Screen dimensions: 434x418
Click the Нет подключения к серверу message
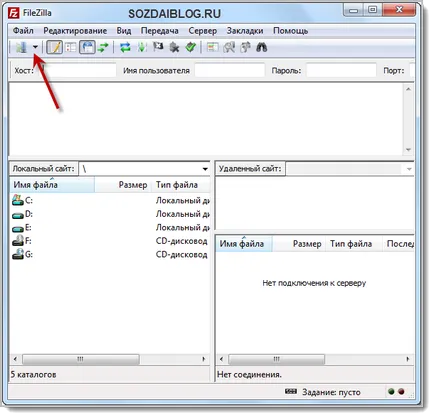314,283
